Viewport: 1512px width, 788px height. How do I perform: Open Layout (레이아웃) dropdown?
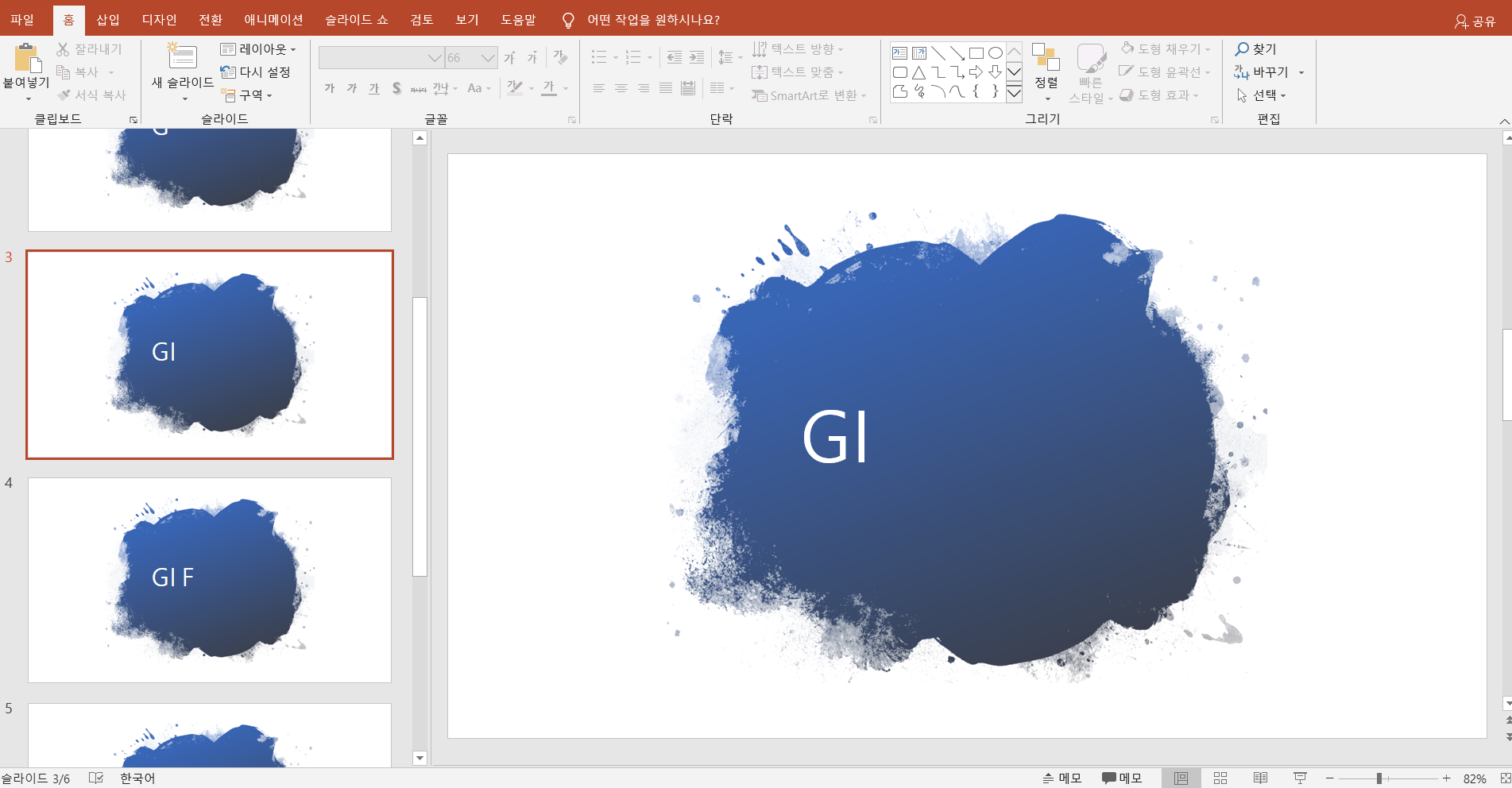(x=258, y=49)
